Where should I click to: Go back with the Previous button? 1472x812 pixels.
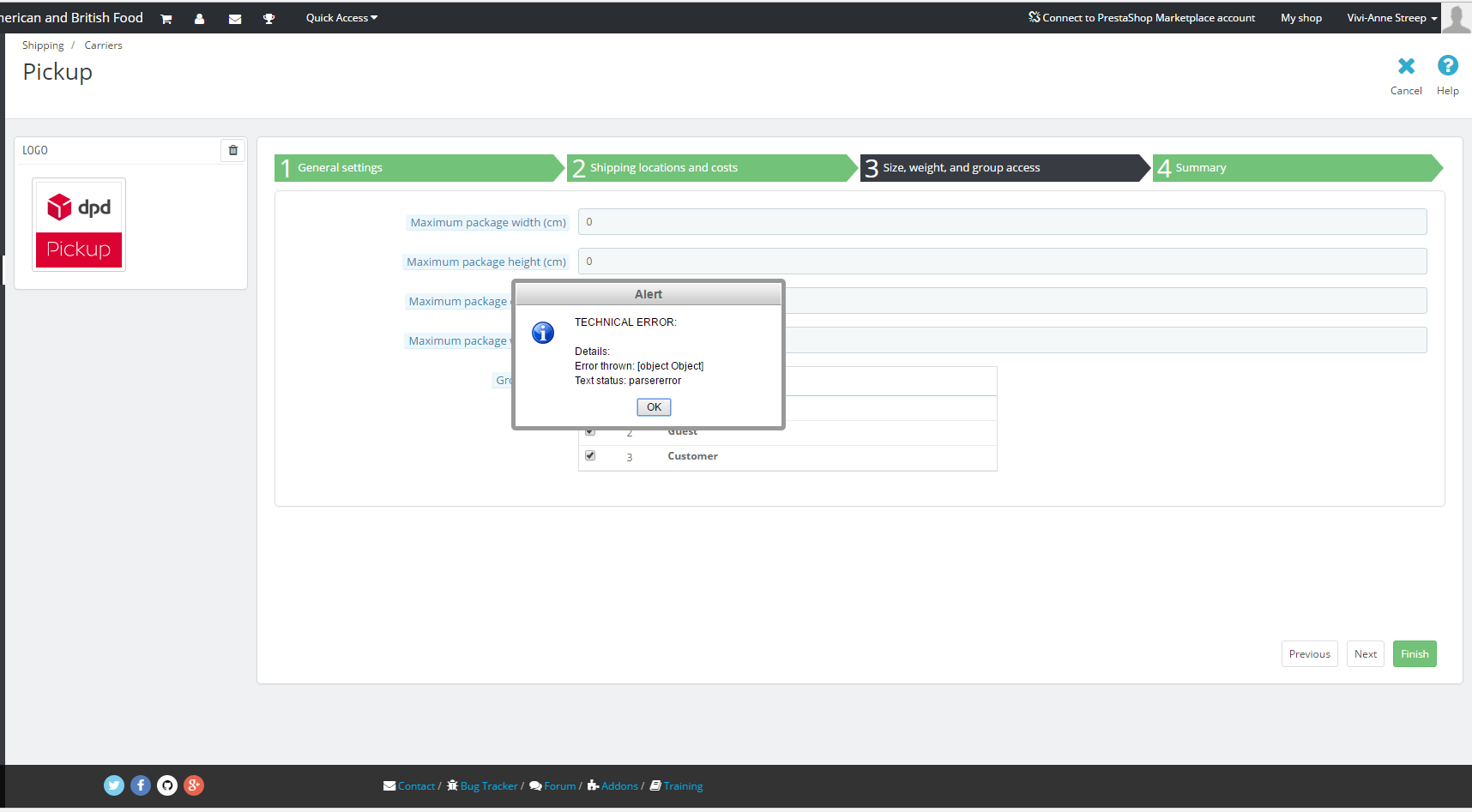click(x=1310, y=654)
